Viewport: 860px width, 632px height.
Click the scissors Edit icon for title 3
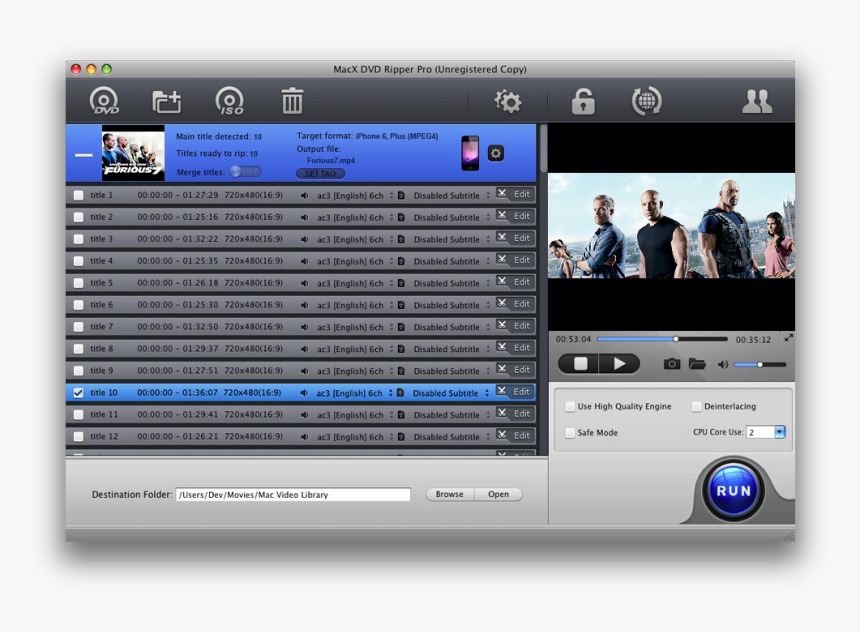click(502, 237)
